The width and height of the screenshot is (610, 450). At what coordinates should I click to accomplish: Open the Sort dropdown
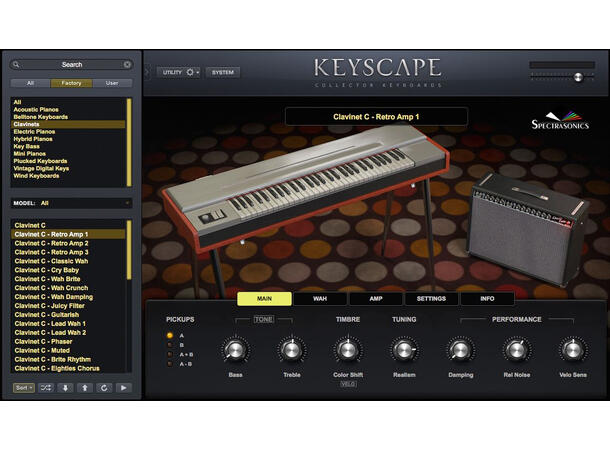24,388
